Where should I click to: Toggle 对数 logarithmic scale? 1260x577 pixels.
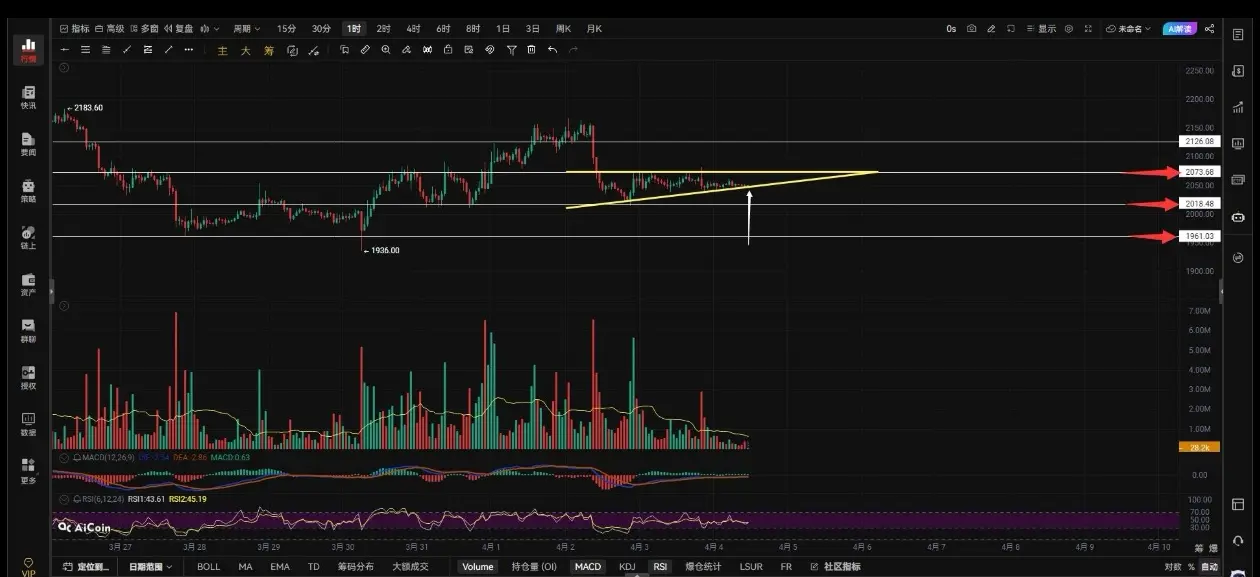1172,567
